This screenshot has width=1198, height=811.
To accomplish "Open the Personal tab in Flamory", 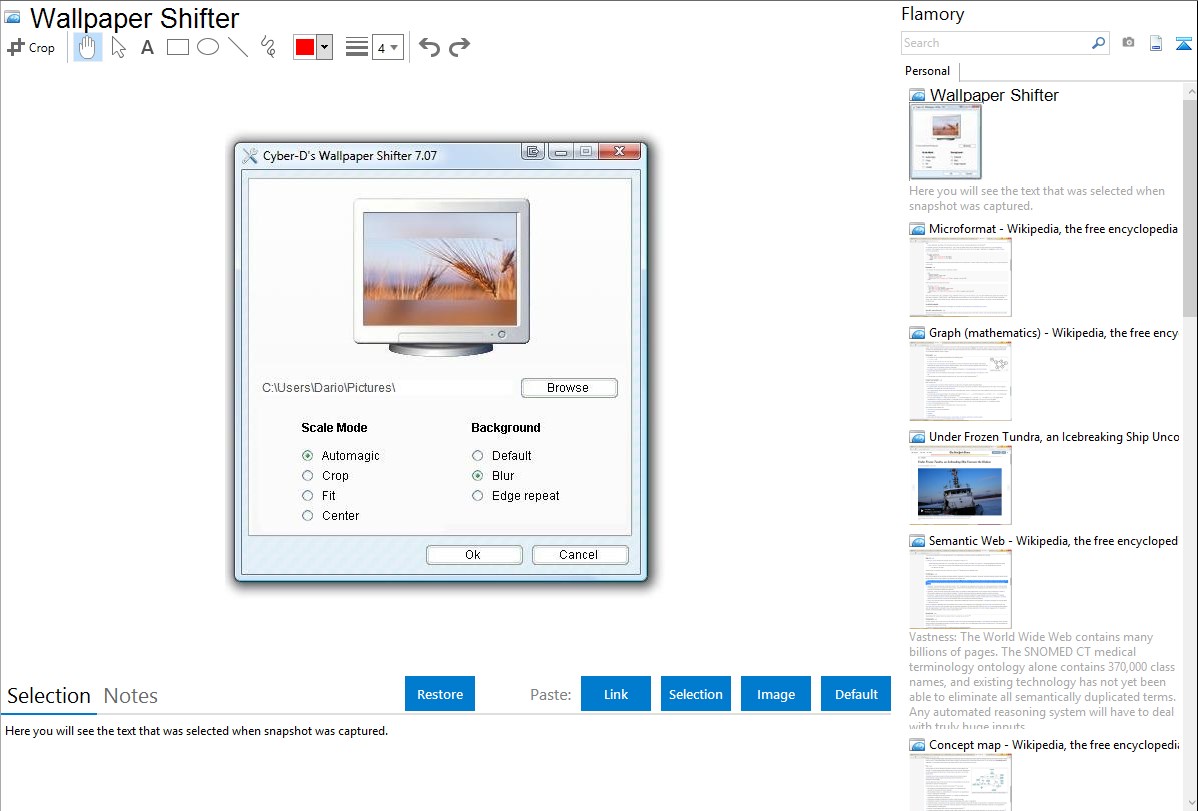I will (928, 71).
